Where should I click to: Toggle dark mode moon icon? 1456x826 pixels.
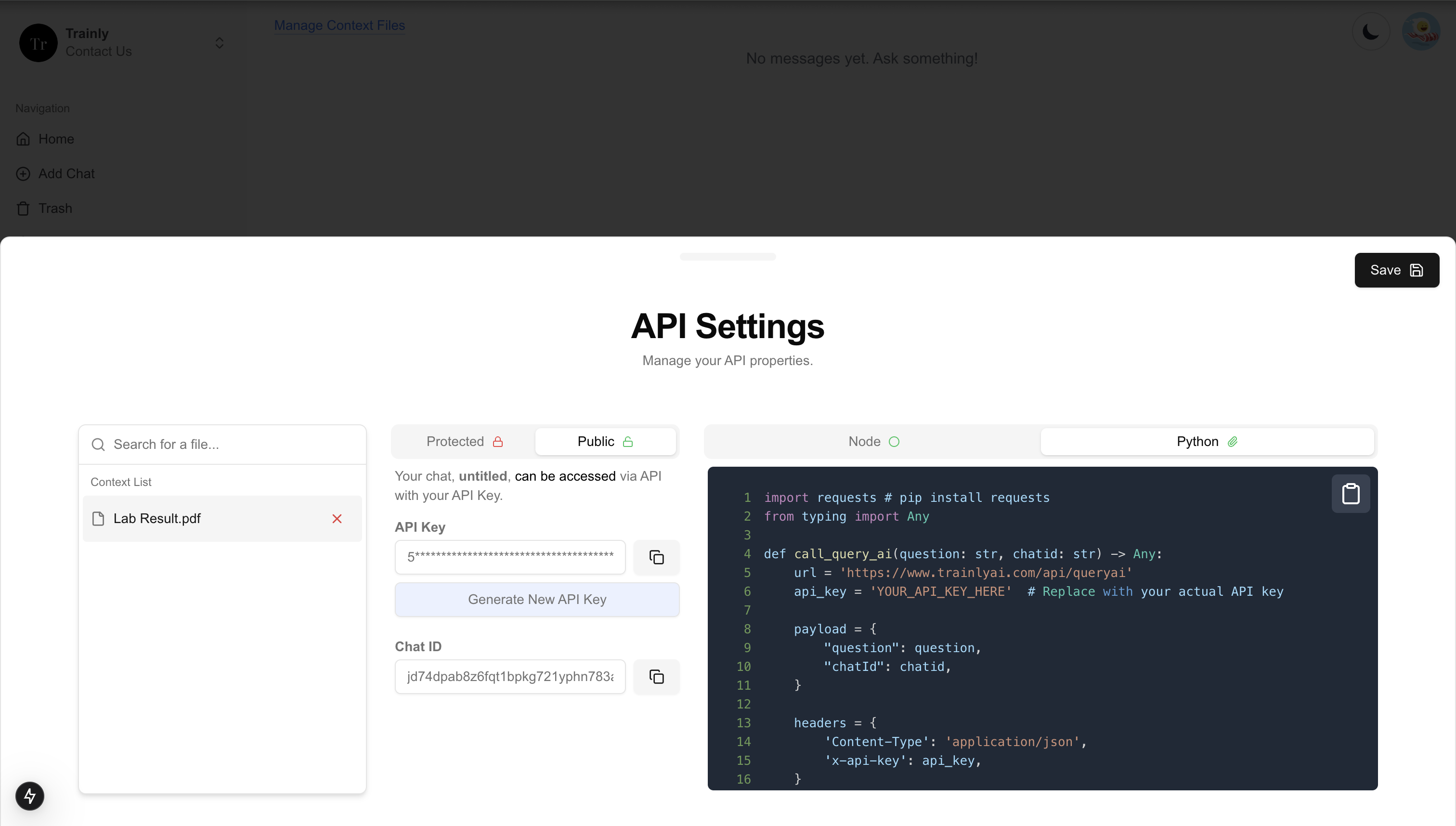pos(1370,32)
